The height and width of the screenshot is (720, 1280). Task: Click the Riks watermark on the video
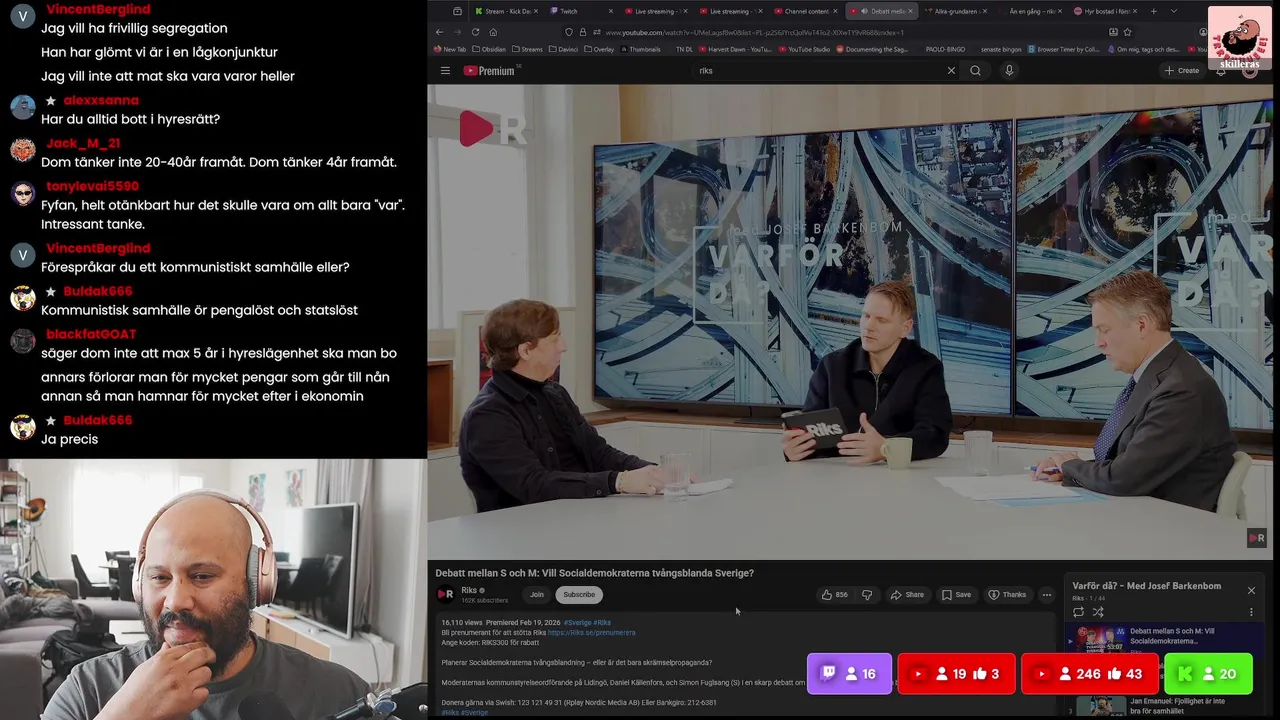point(1257,538)
